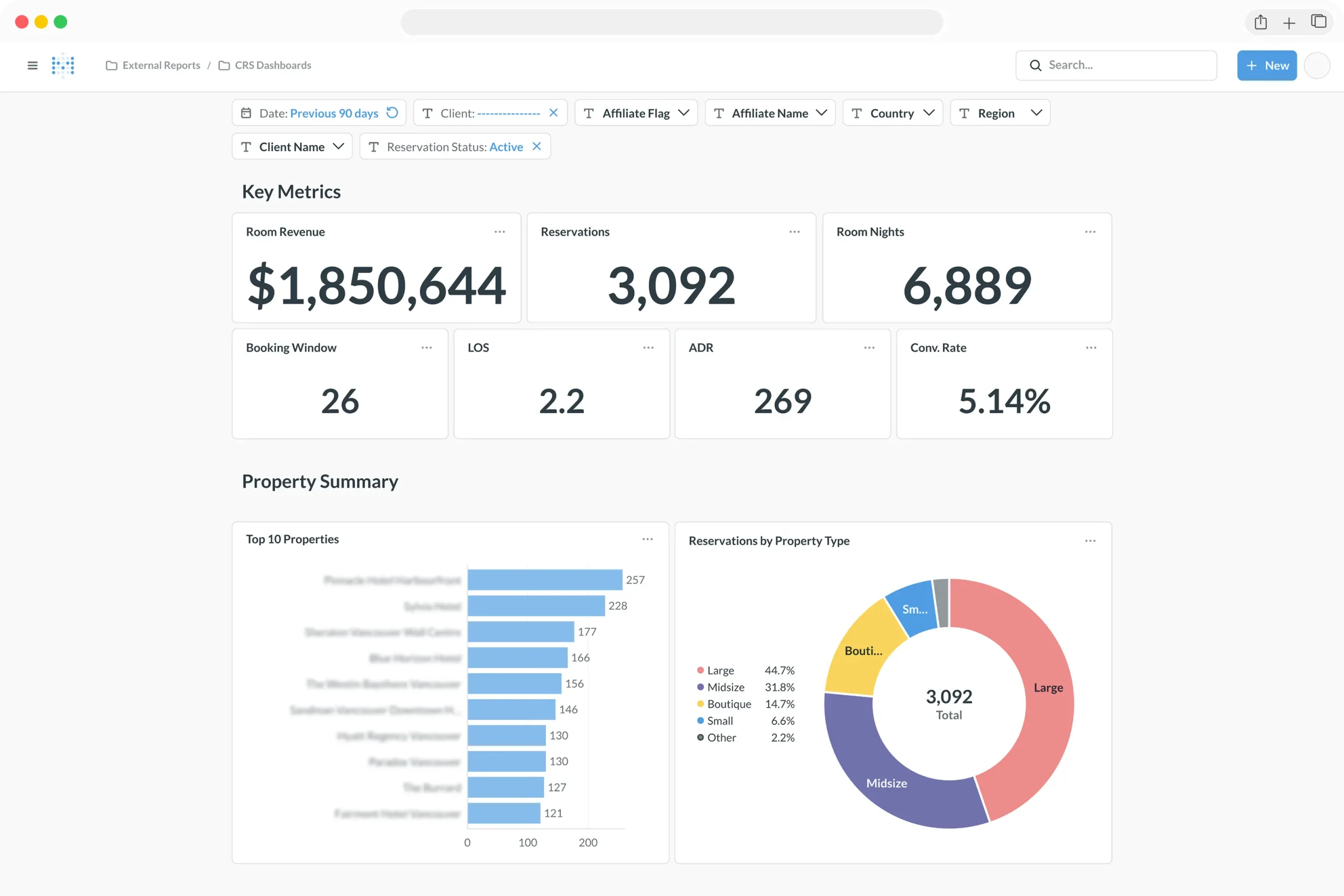Viewport: 1344px width, 896px height.
Task: Open the Conv. Rate card ellipsis menu
Action: coord(1090,347)
